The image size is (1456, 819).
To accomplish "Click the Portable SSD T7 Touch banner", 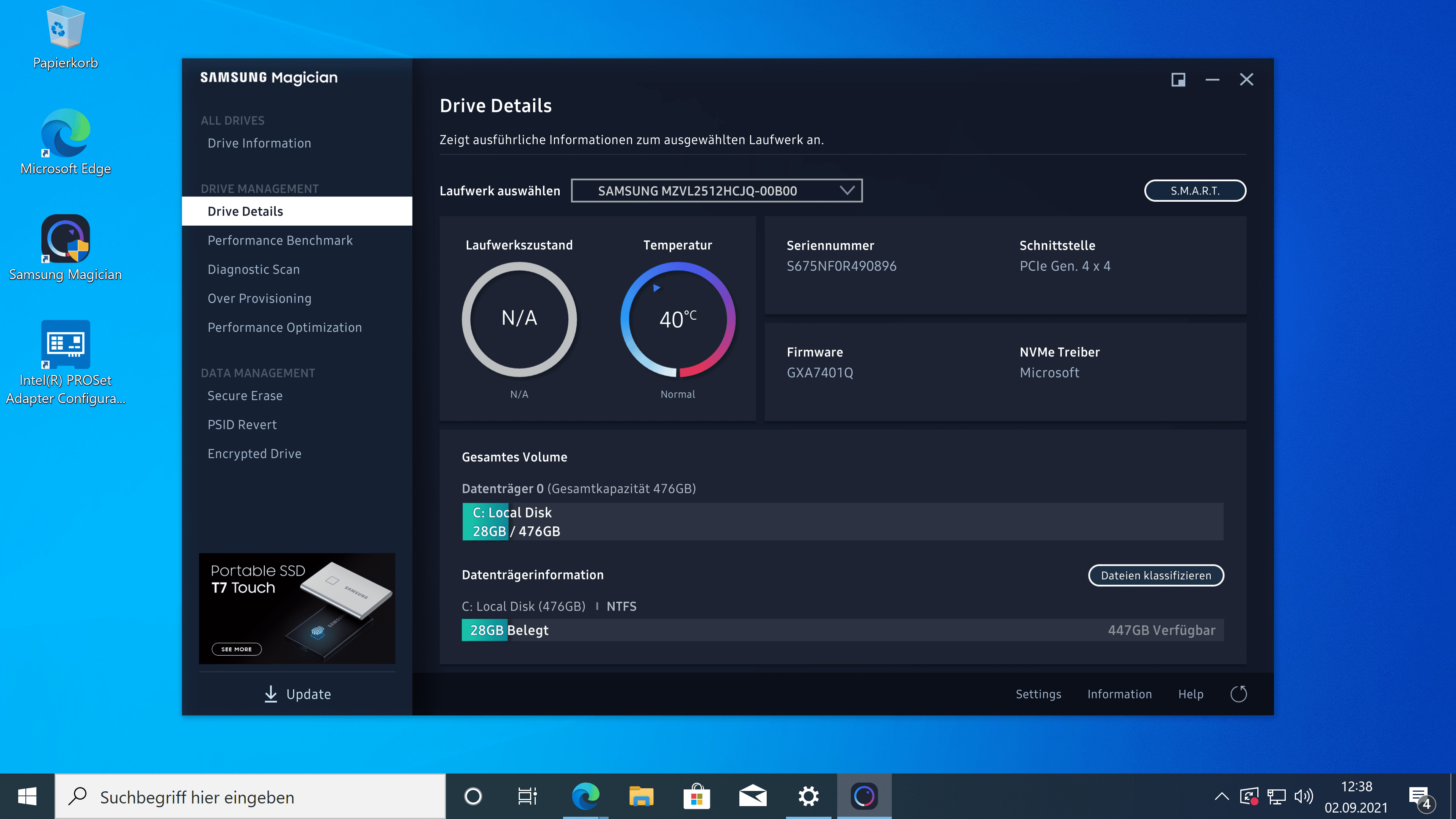I will (x=297, y=608).
